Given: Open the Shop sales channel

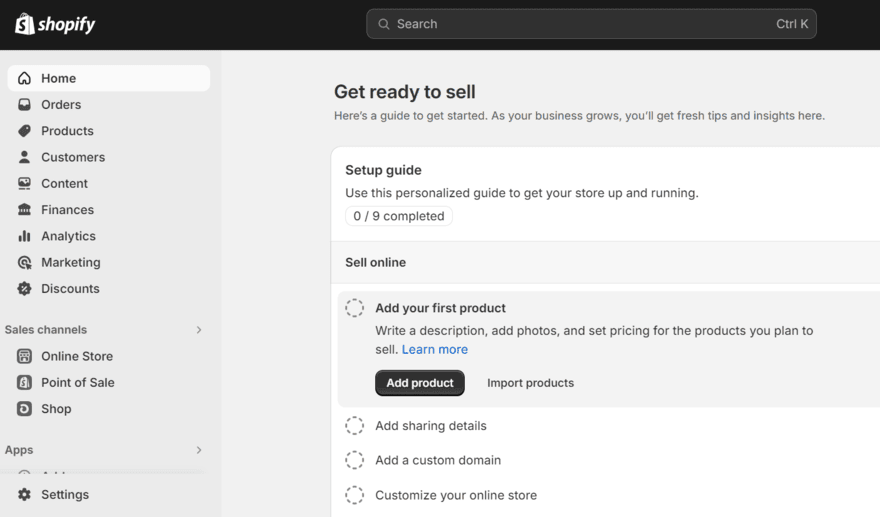Looking at the screenshot, I should [x=109, y=409].
